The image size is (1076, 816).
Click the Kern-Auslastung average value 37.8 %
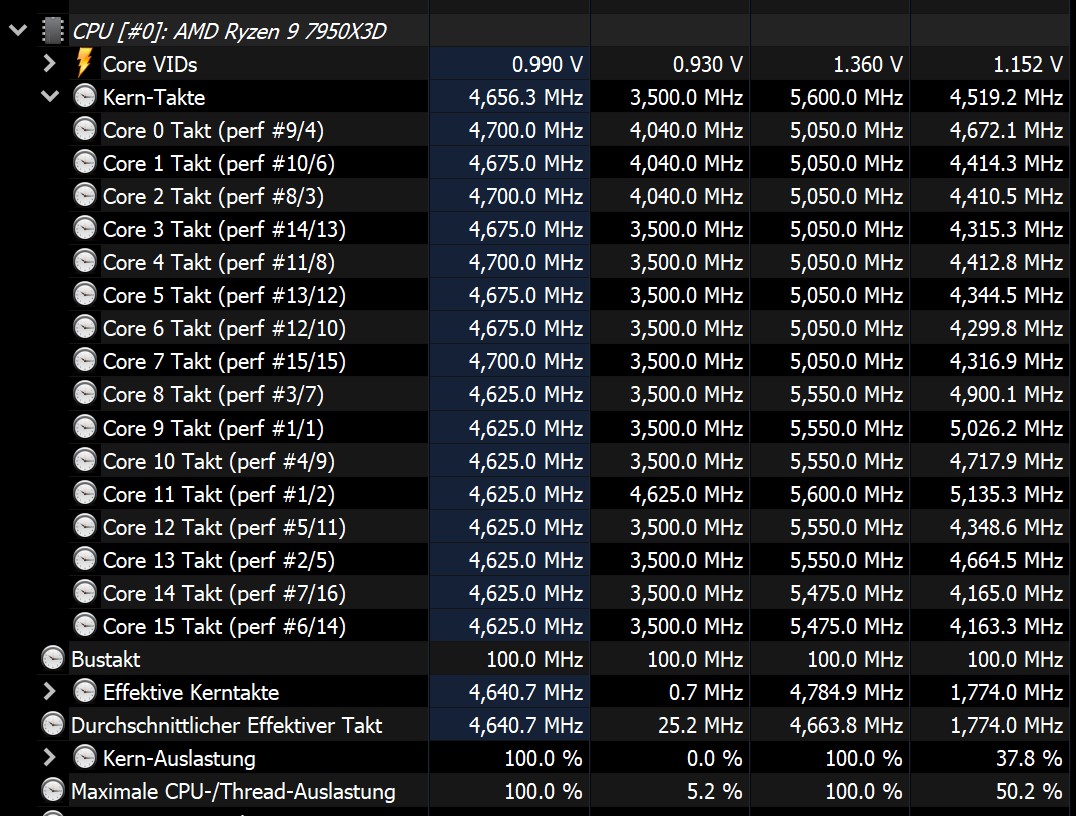(1029, 758)
